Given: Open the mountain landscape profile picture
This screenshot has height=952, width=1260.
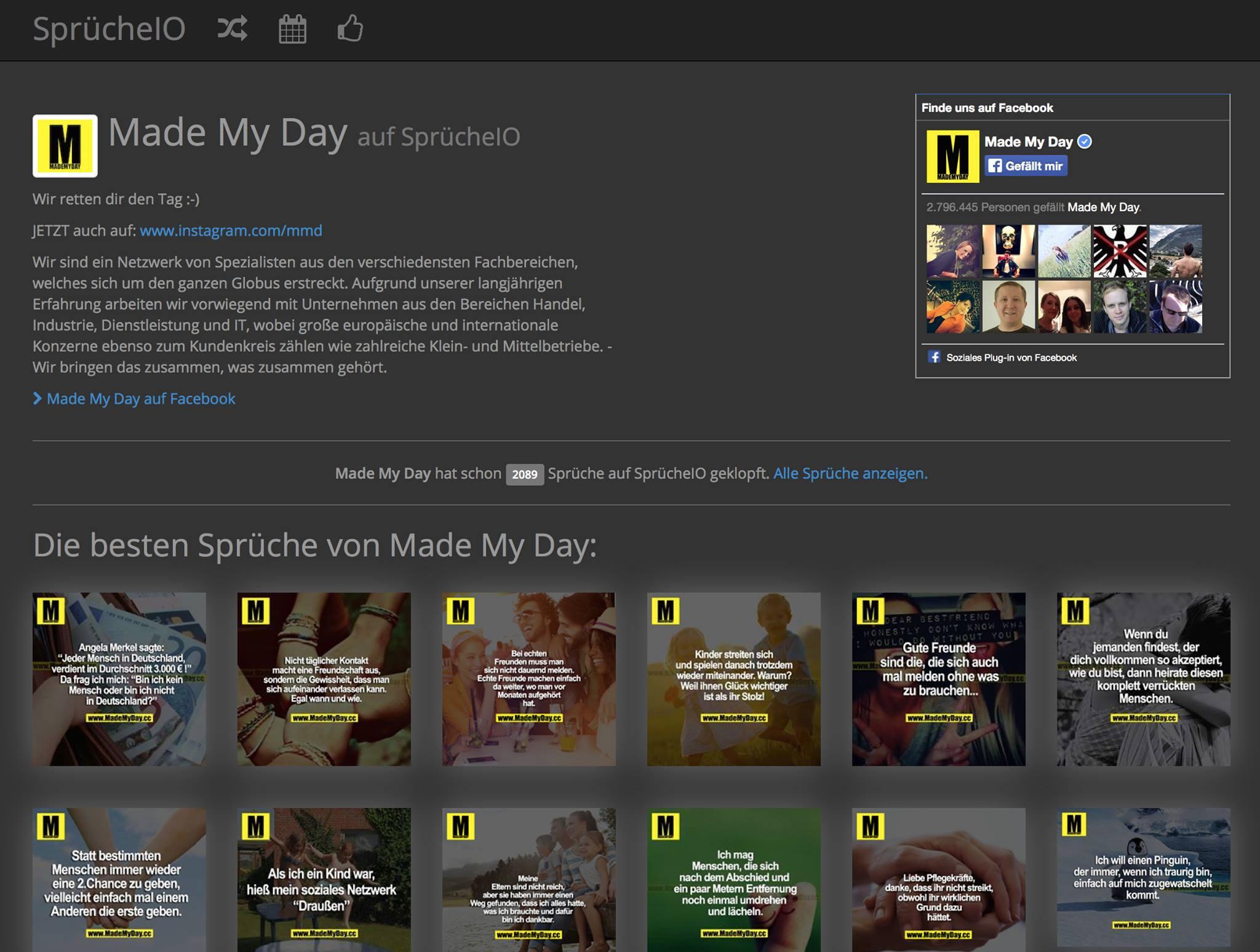Looking at the screenshot, I should click(1176, 251).
